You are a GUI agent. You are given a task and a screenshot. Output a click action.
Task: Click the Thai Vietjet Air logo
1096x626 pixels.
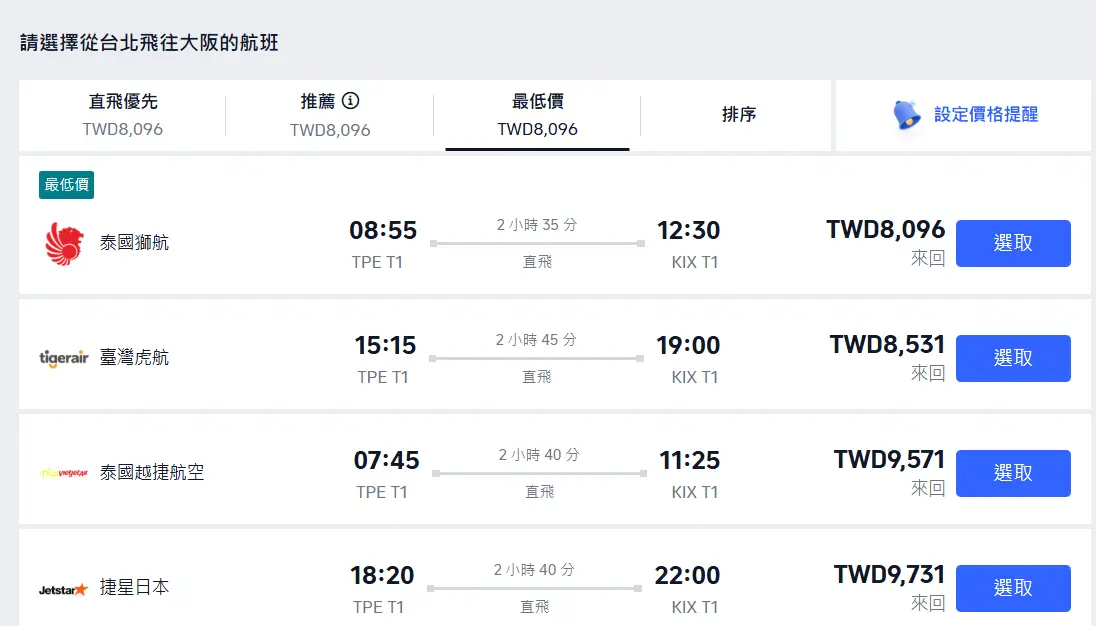pos(64,473)
